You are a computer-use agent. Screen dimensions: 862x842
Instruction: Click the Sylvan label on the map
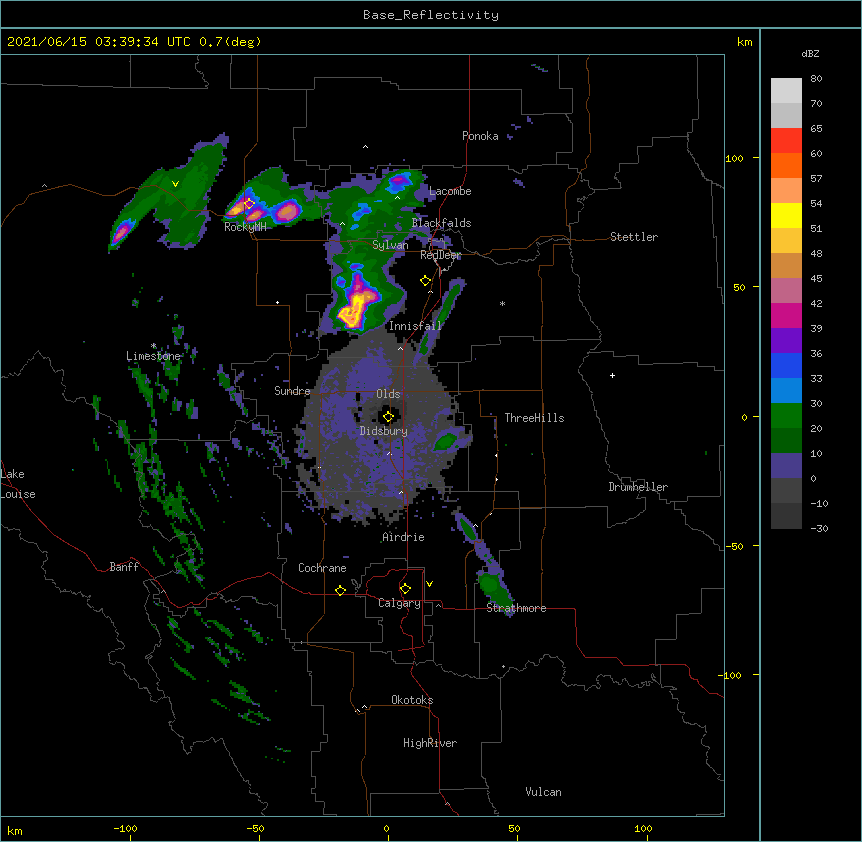pyautogui.click(x=390, y=245)
